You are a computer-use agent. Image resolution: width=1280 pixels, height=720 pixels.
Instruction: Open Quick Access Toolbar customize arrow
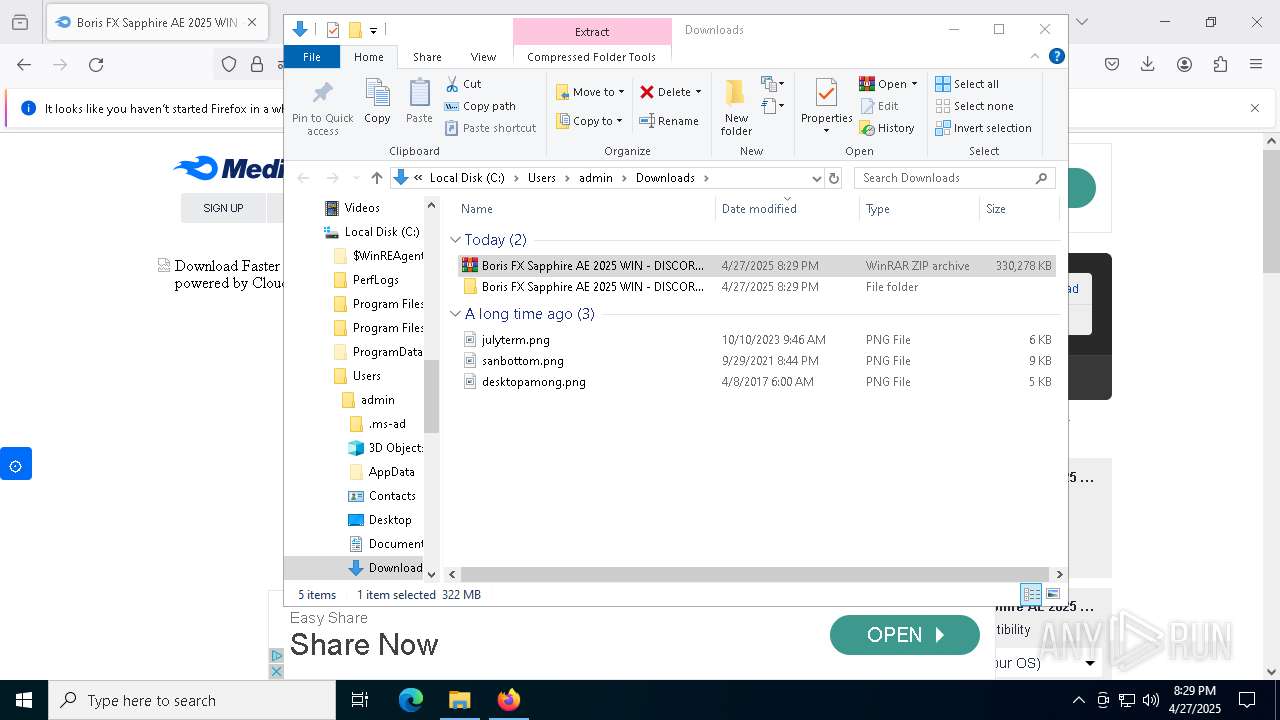pos(373,30)
